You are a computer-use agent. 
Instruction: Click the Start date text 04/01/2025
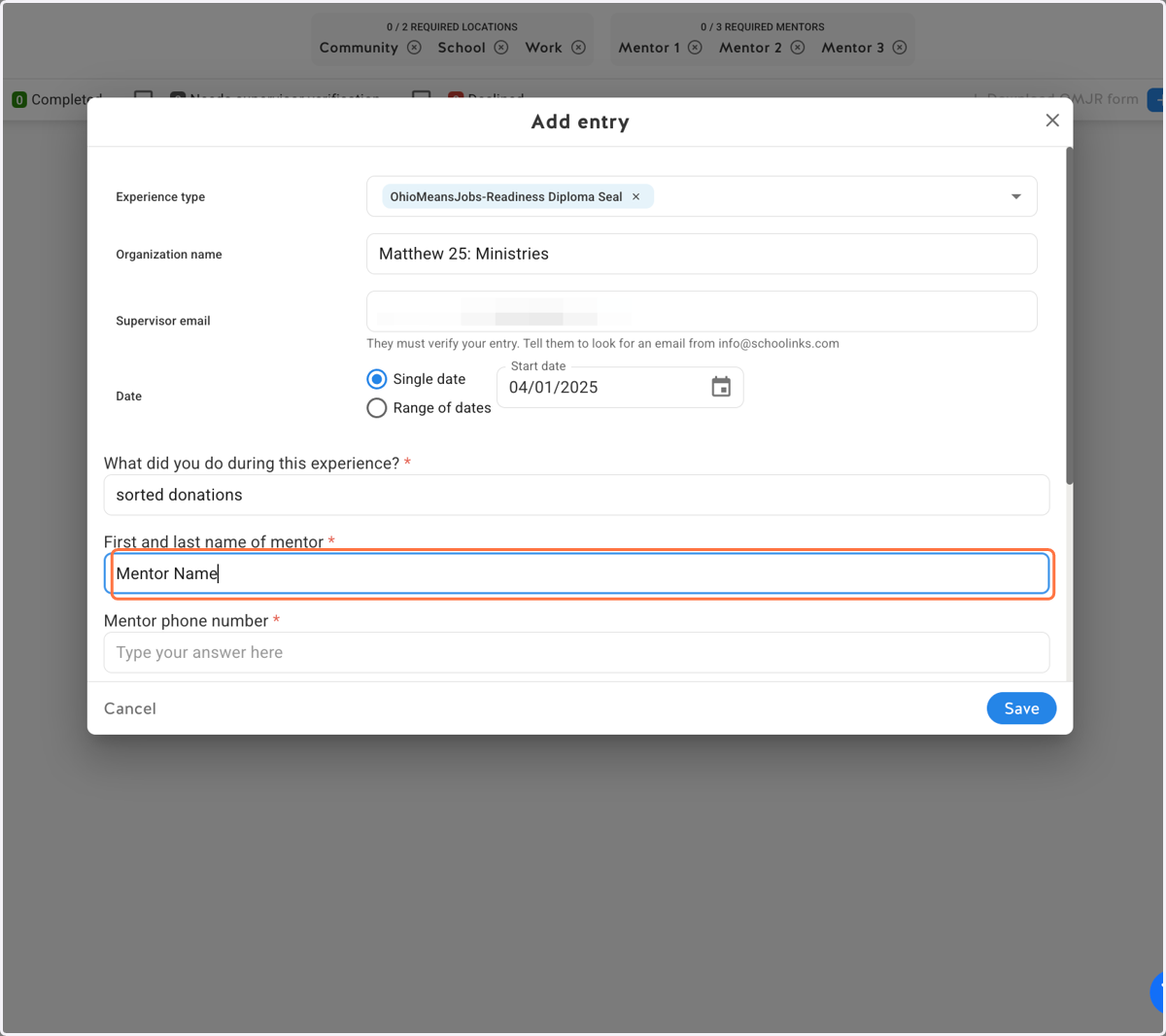(x=554, y=387)
